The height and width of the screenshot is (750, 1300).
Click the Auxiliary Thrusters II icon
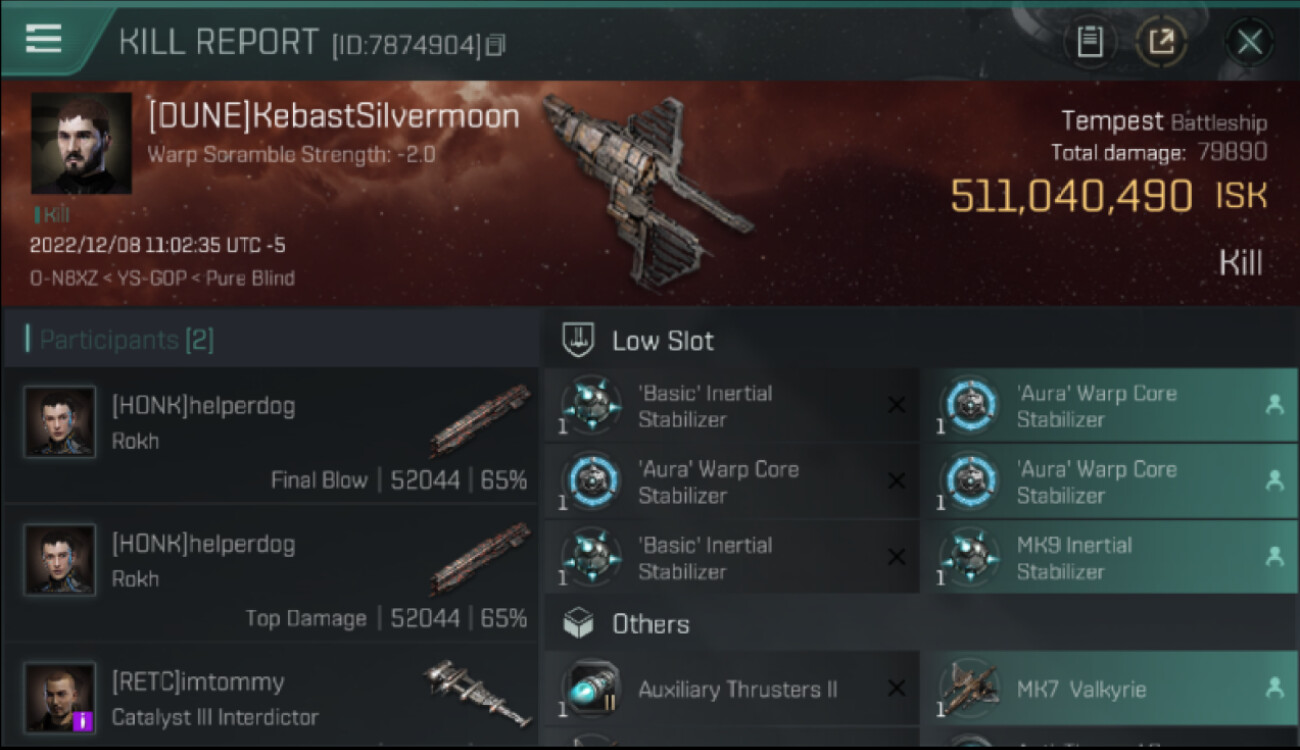[591, 689]
